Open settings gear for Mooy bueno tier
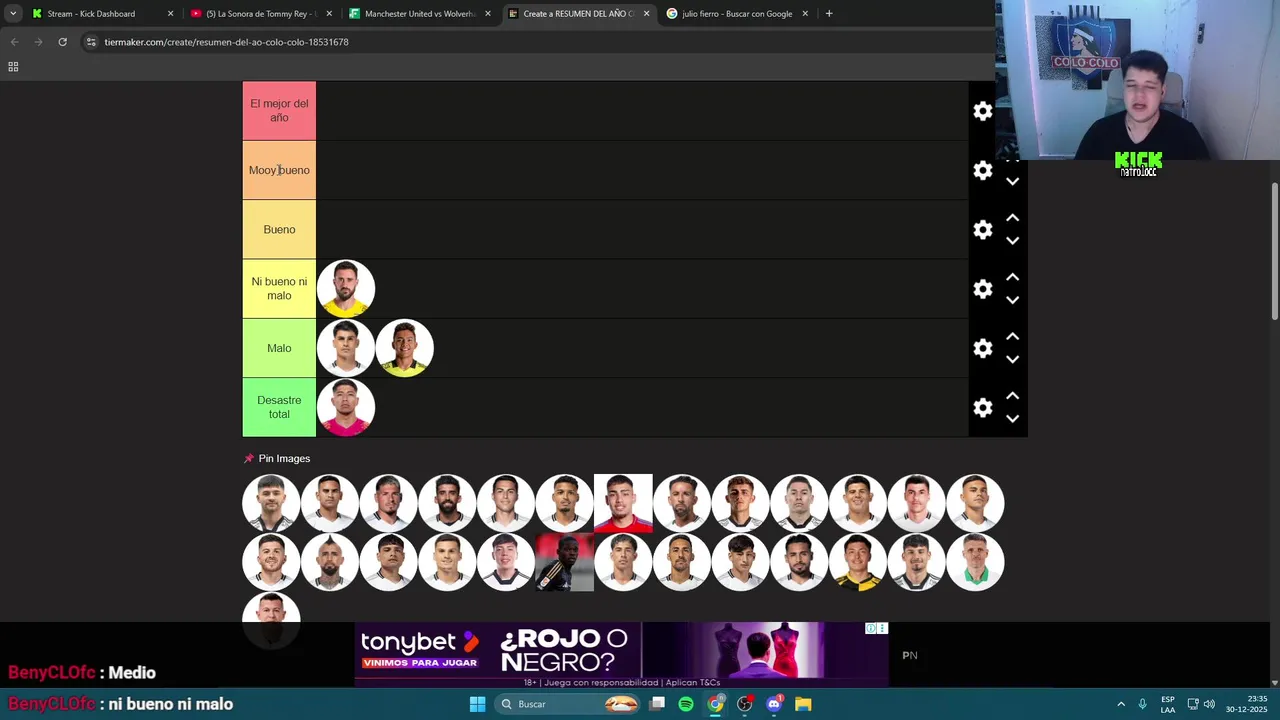This screenshot has width=1280, height=720. pyautogui.click(x=983, y=170)
